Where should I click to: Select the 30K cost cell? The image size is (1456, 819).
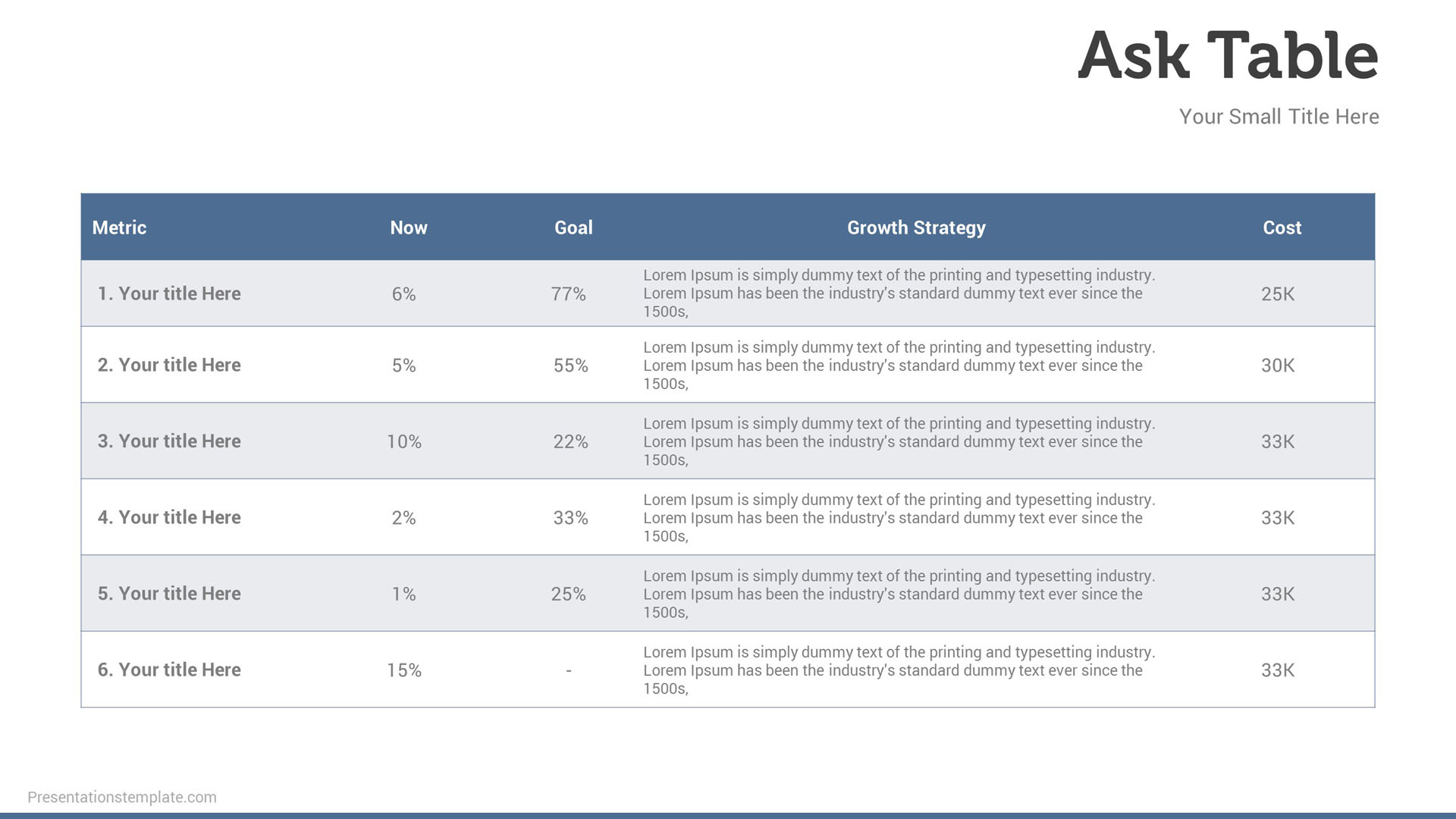(1278, 366)
